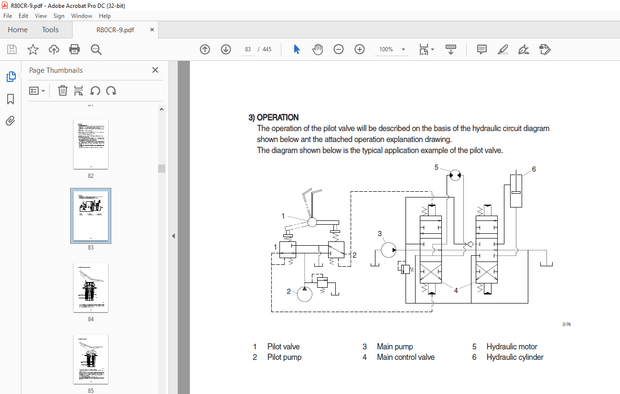620x394 pixels.
Task: Click 'Hydraulic cylinder' legend text
Action: pyautogui.click(x=515, y=357)
